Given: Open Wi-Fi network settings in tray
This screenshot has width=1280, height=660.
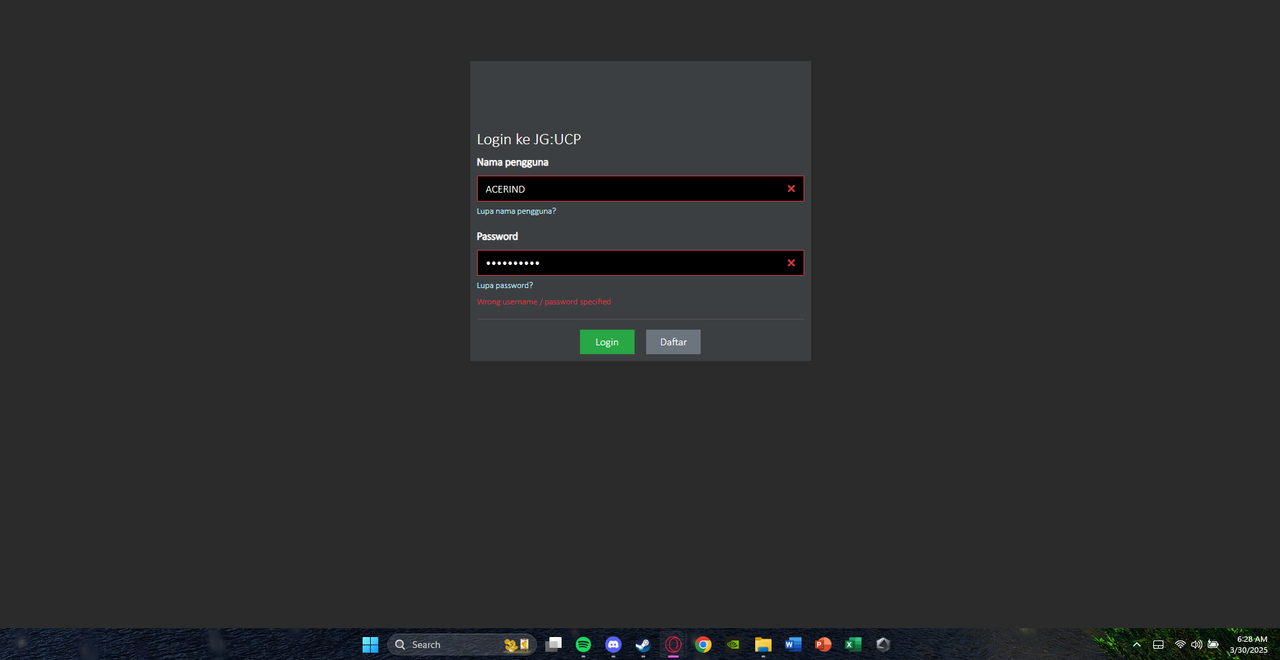Looking at the screenshot, I should pos(1180,645).
